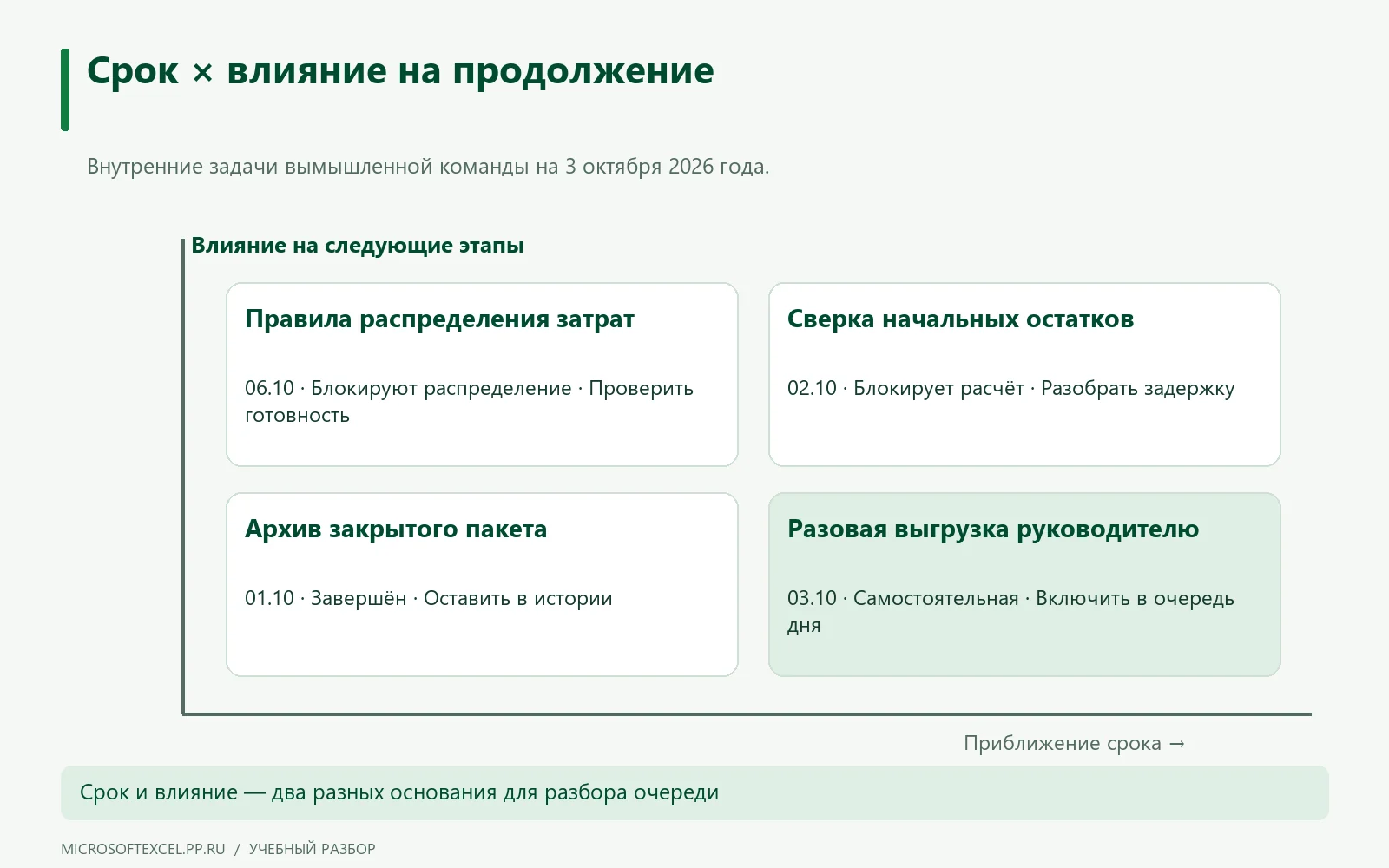
Task: Click the footer text 'MICROSOFTEXCEL.PP.RU'
Action: tap(143, 849)
